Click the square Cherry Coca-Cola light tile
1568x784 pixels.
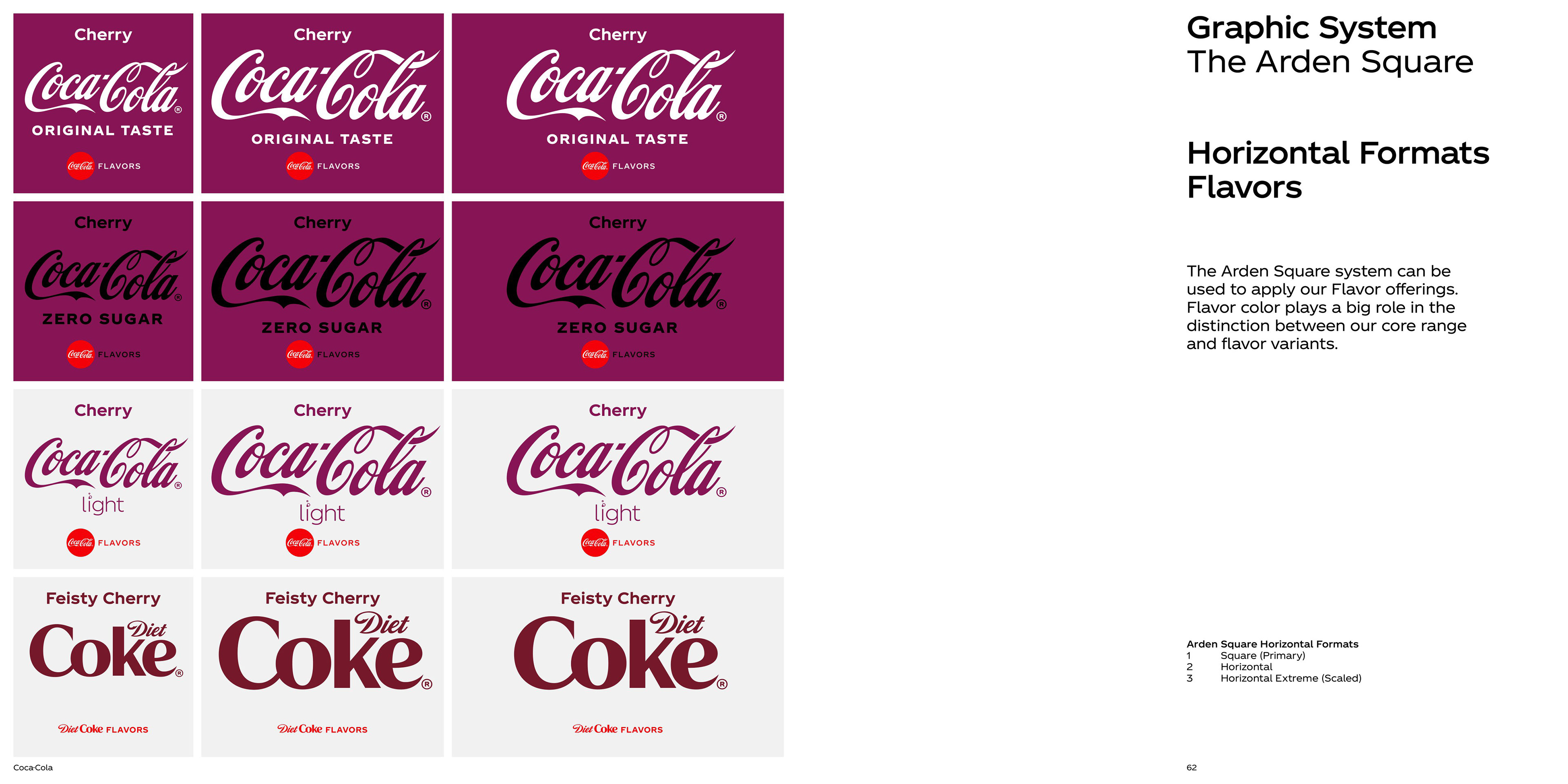pyautogui.click(x=103, y=479)
